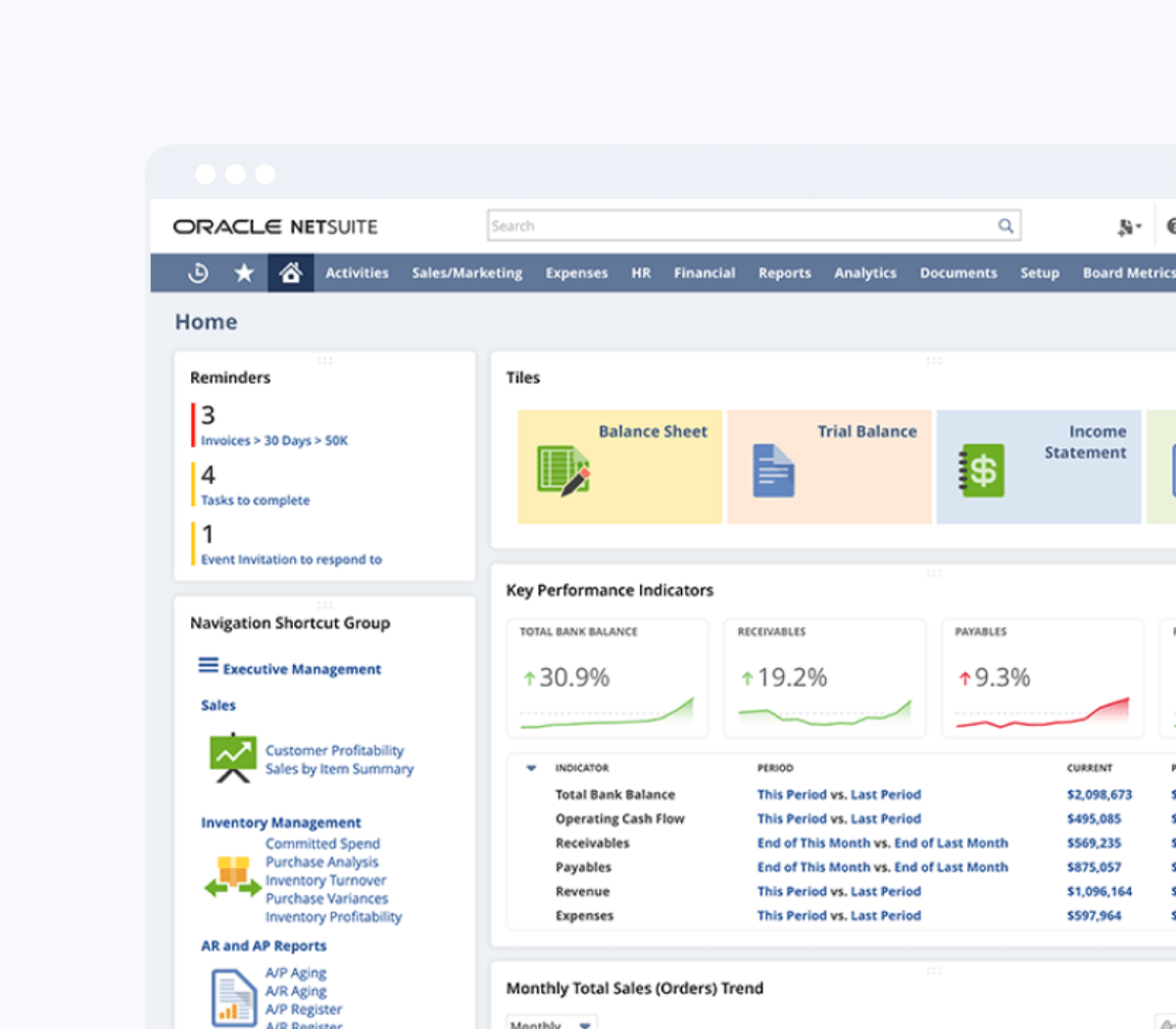Open the Setup menu
Screen dimensions: 1176x1029
(x=1039, y=273)
